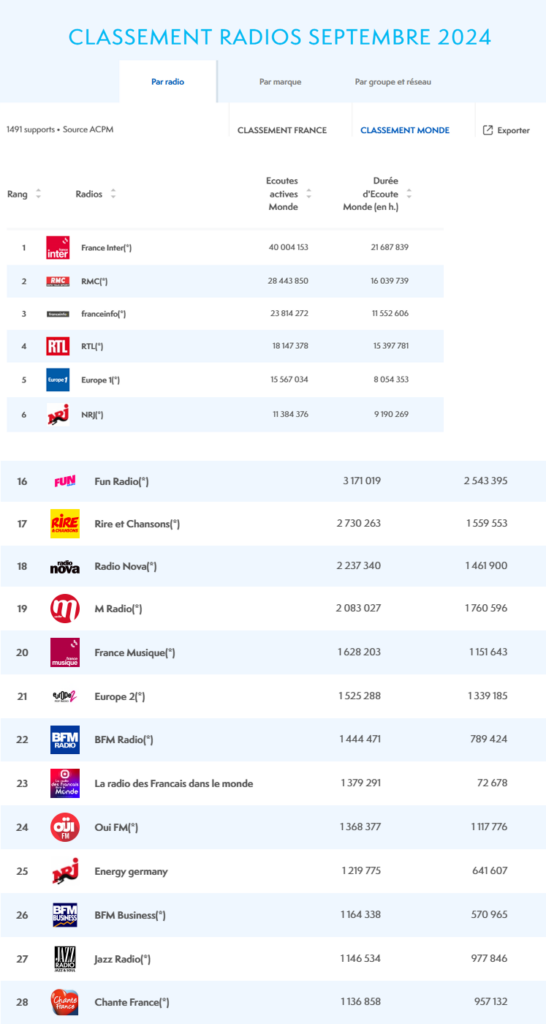
Task: Open the franceinfo(*) radio name
Action: [103, 313]
